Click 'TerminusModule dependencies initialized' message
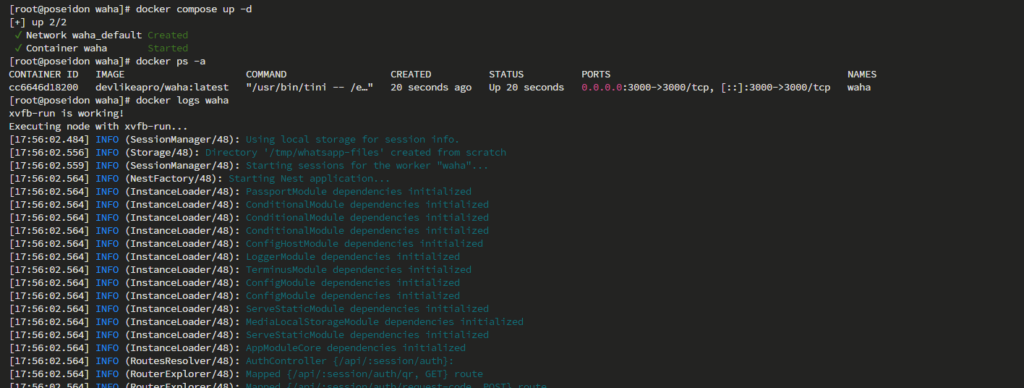Image resolution: width=1024 pixels, height=388 pixels. click(x=359, y=270)
